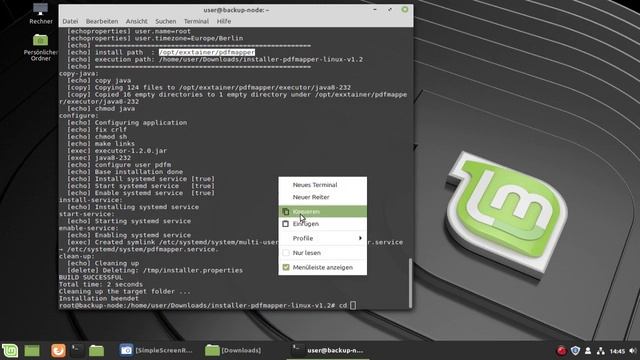The image size is (640, 360).
Task: Open the 14:45 panel clock
Action: click(617, 351)
